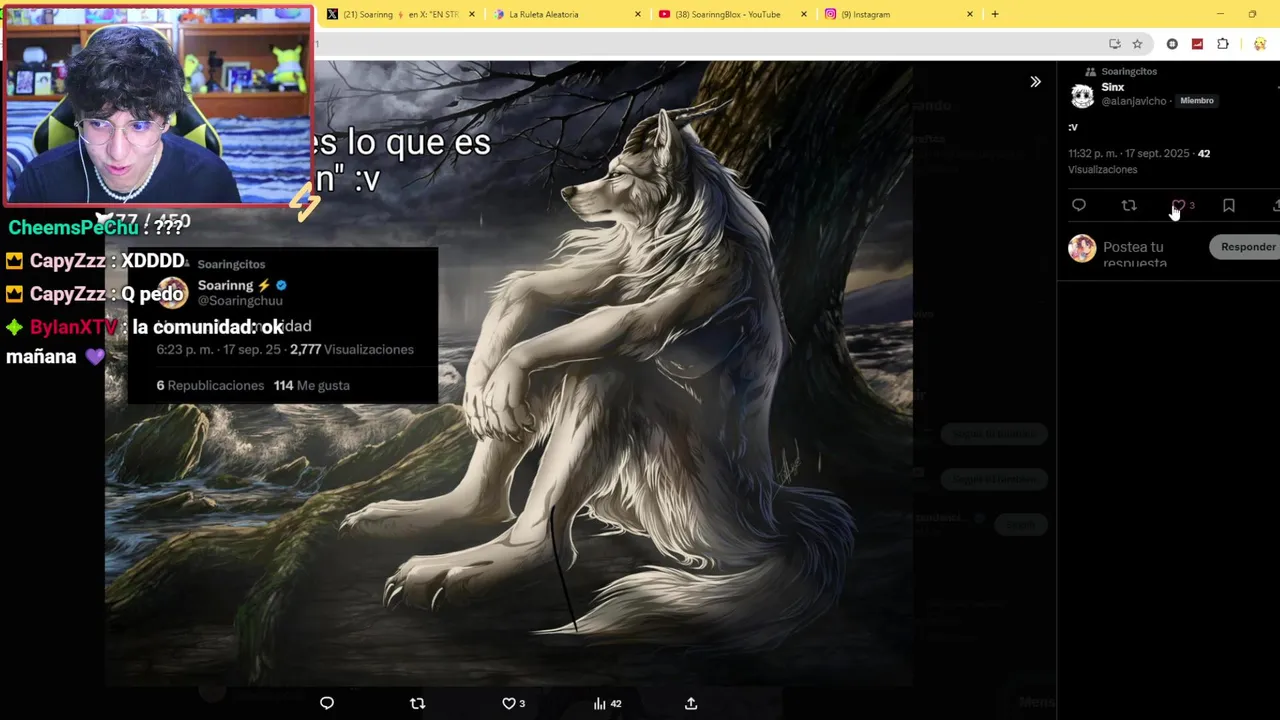Open the Soaringcitos community link
1280x720 pixels.
pyautogui.click(x=1129, y=72)
